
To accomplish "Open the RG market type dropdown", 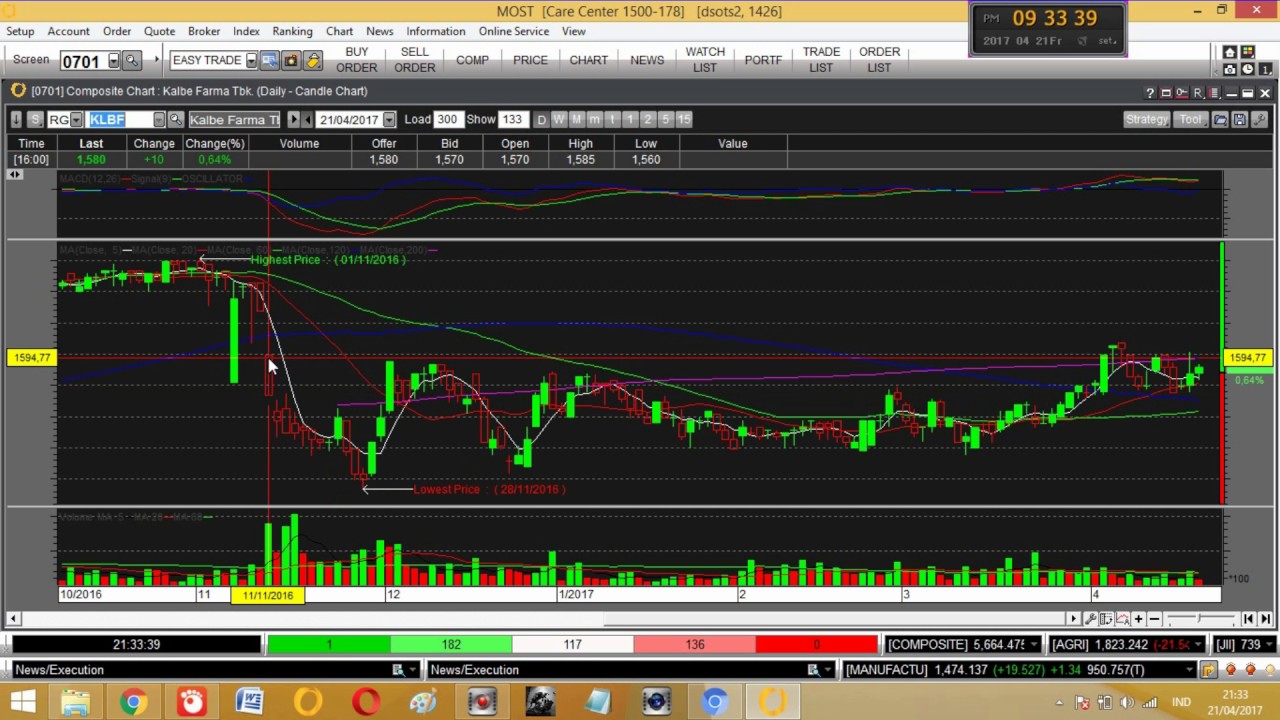I will pyautogui.click(x=76, y=120).
